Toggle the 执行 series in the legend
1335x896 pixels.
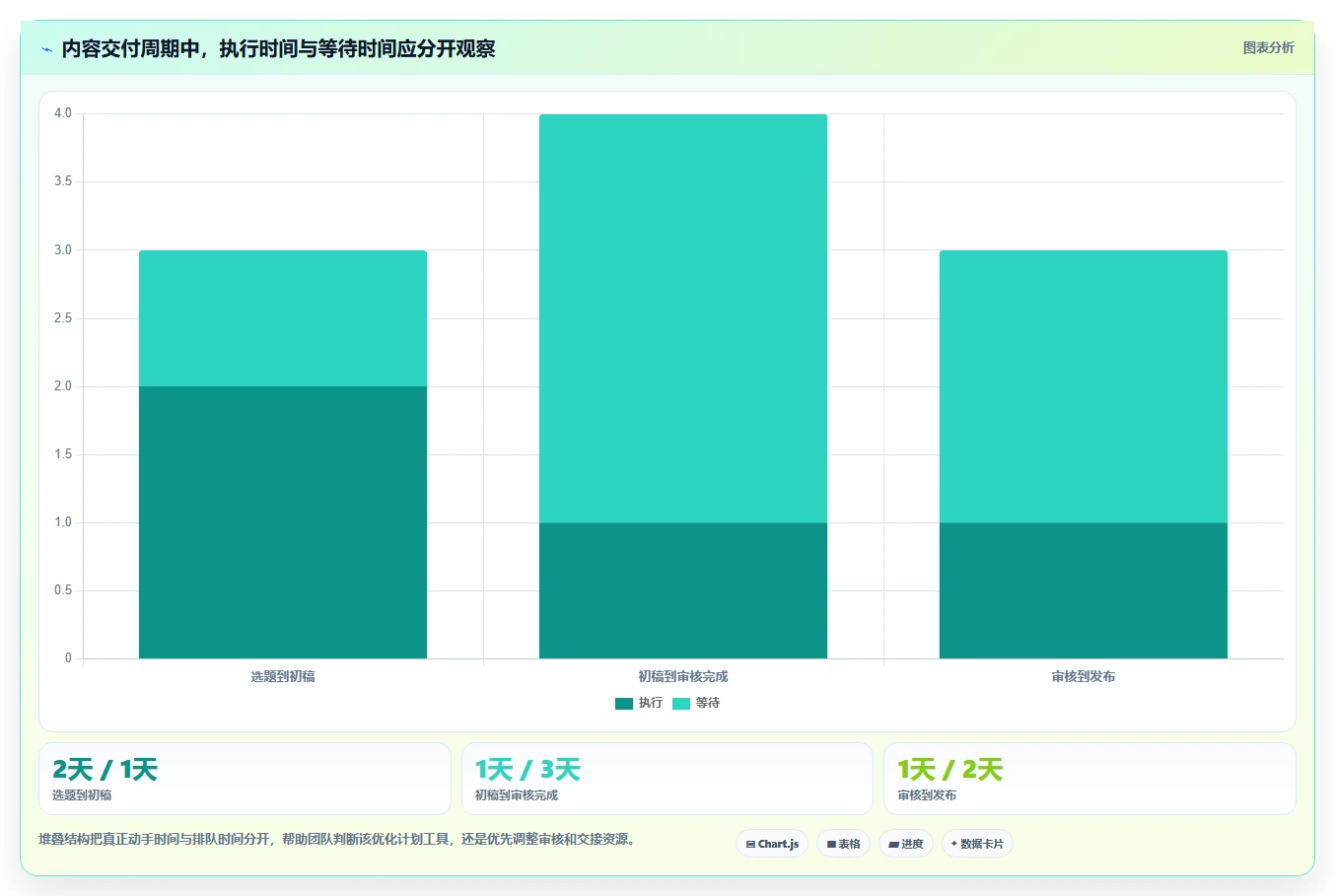point(639,703)
